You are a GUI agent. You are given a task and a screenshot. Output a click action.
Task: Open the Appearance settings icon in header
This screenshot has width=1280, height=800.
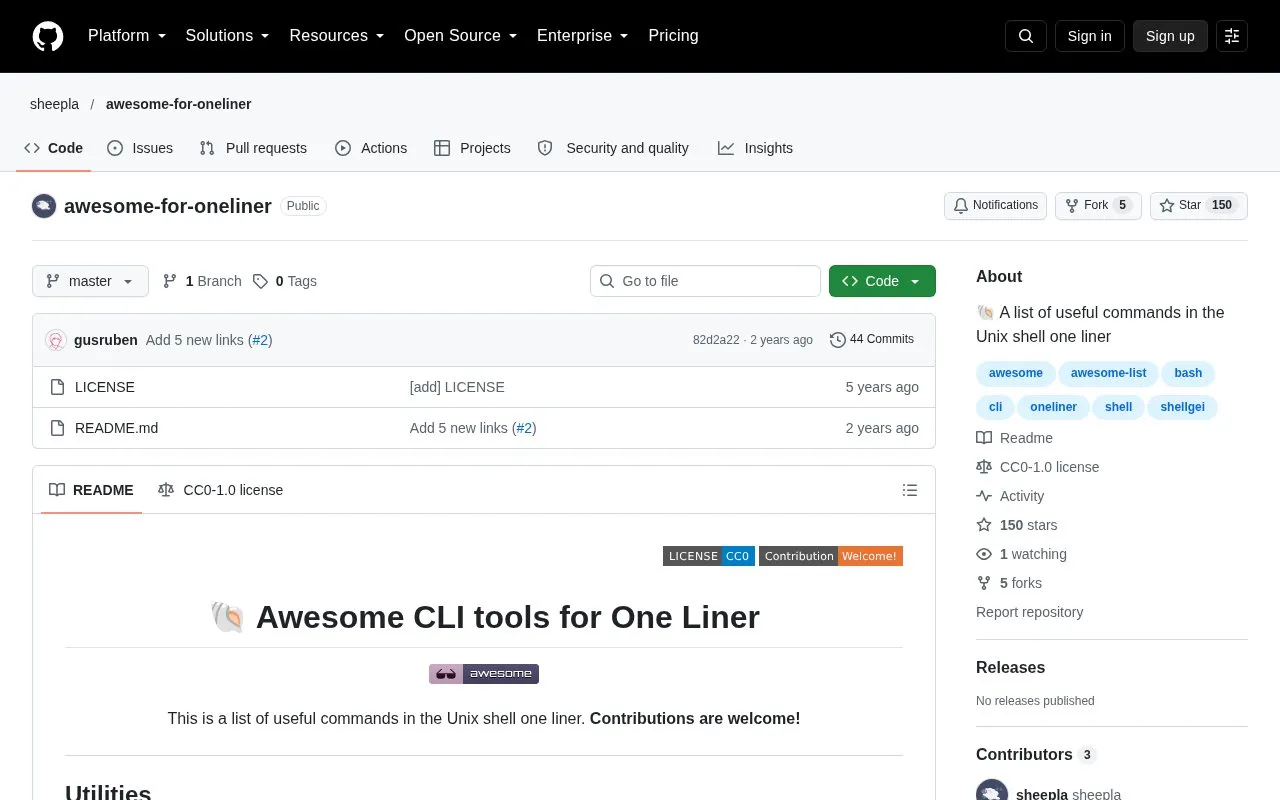click(1232, 36)
